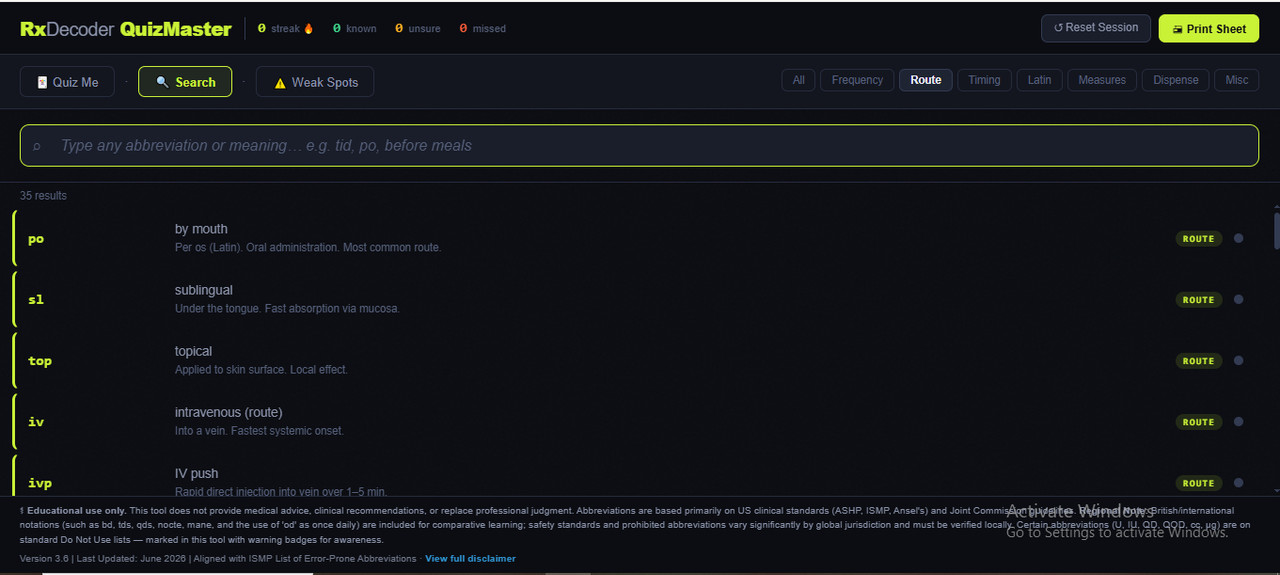Screen dimensions: 1280x575
Task: Select the Misc filter tab
Action: 1237,80
